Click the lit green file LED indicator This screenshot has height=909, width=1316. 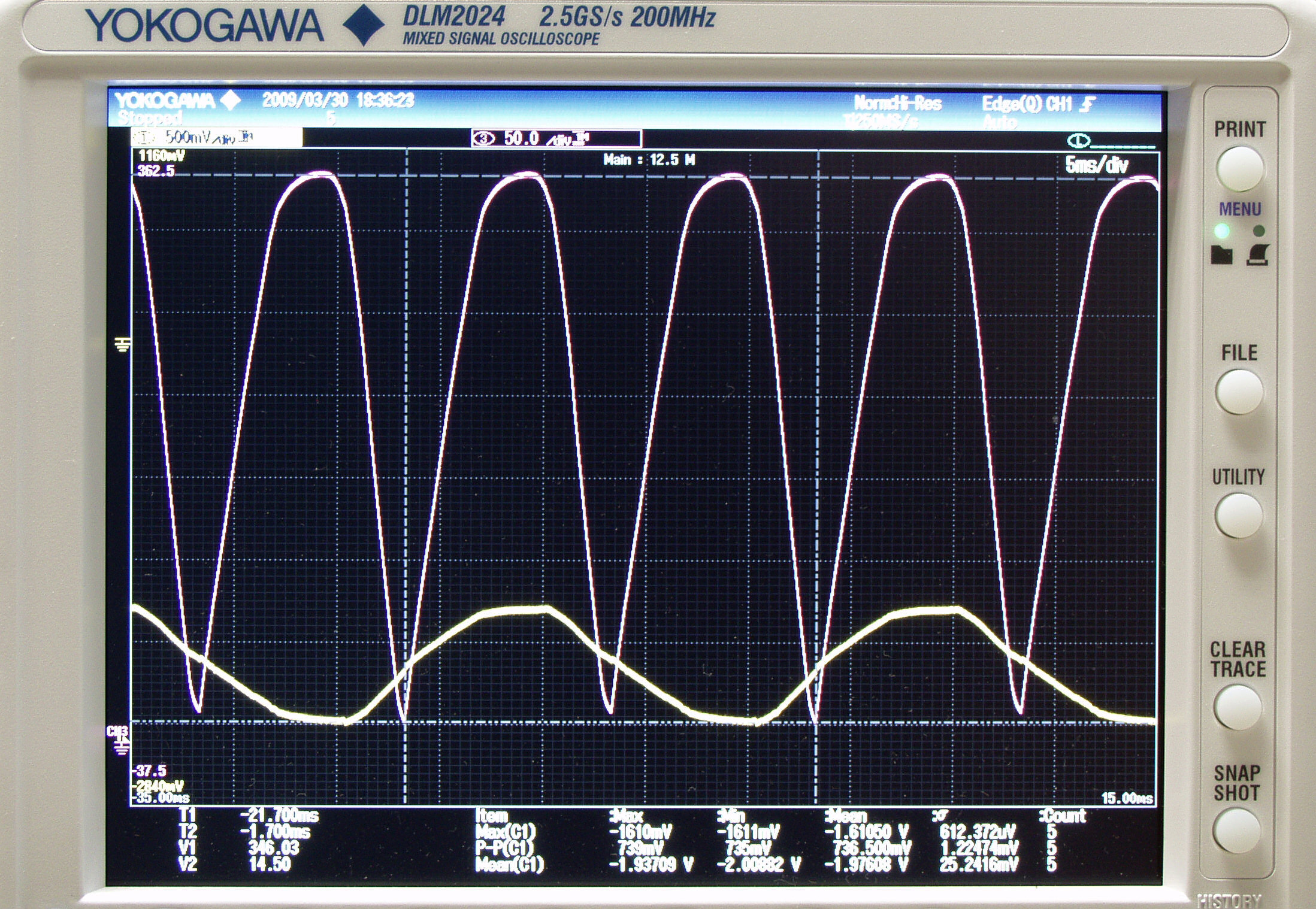[1221, 231]
